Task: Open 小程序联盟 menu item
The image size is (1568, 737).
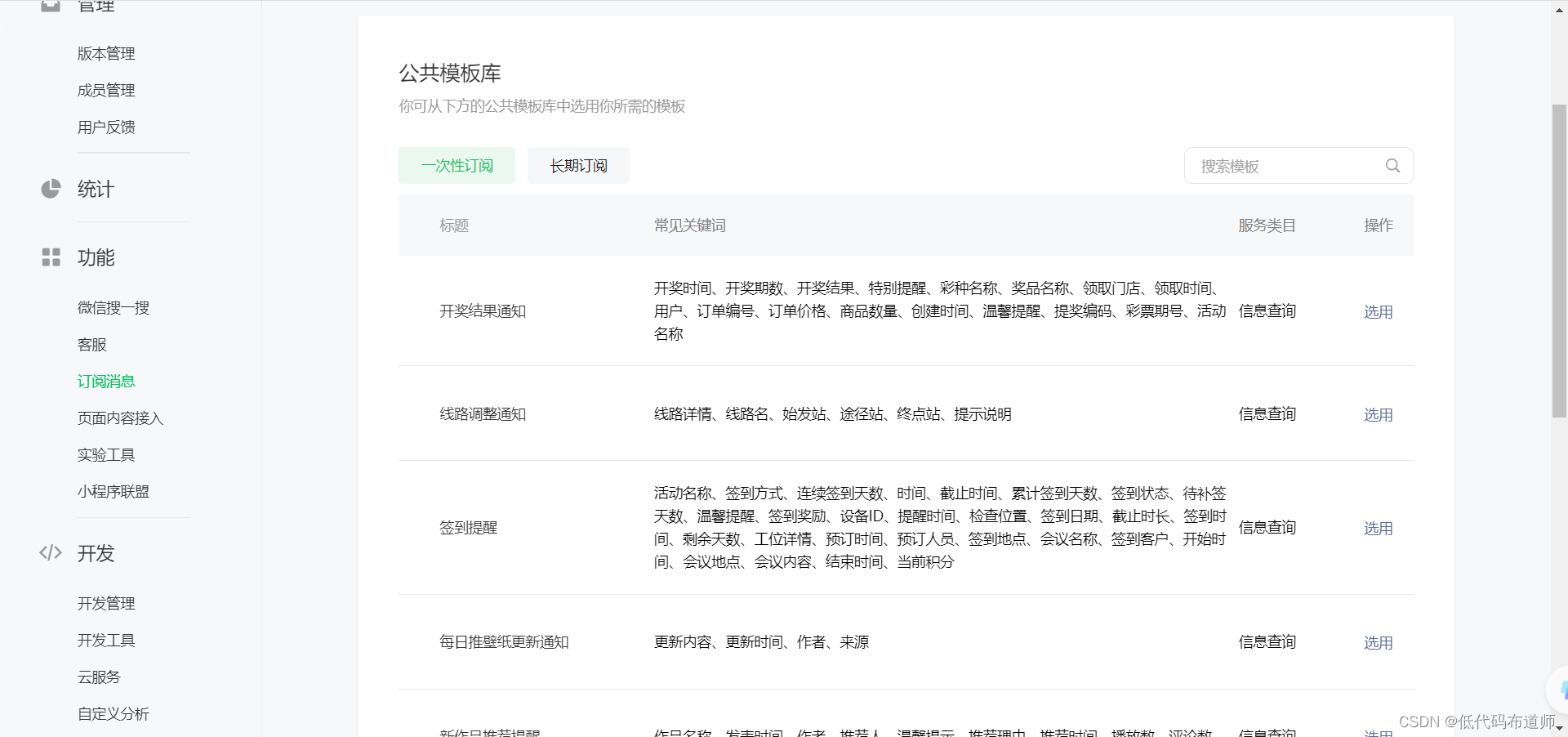Action: [x=114, y=492]
